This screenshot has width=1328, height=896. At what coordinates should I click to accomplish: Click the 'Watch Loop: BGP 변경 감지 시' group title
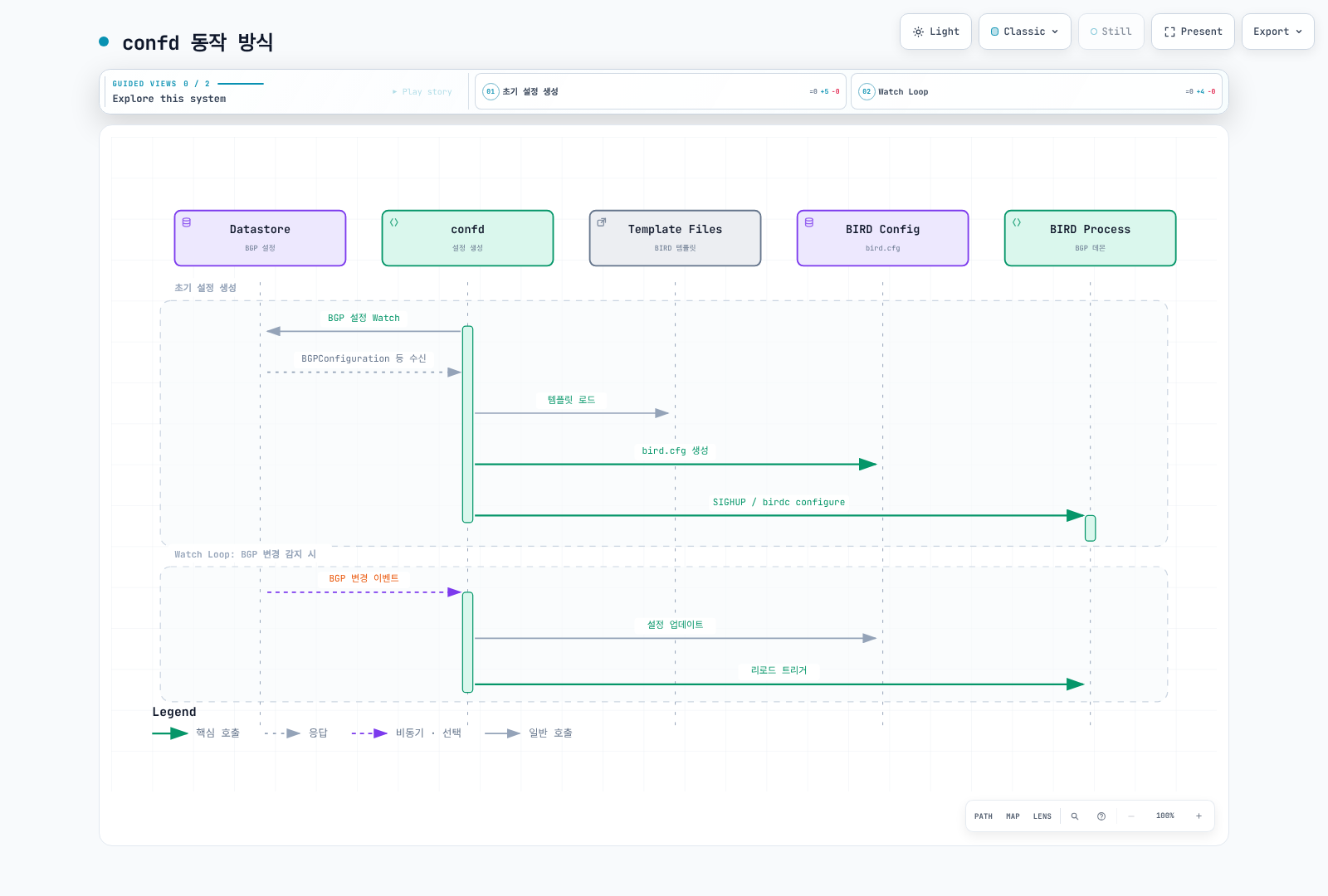pos(245,554)
